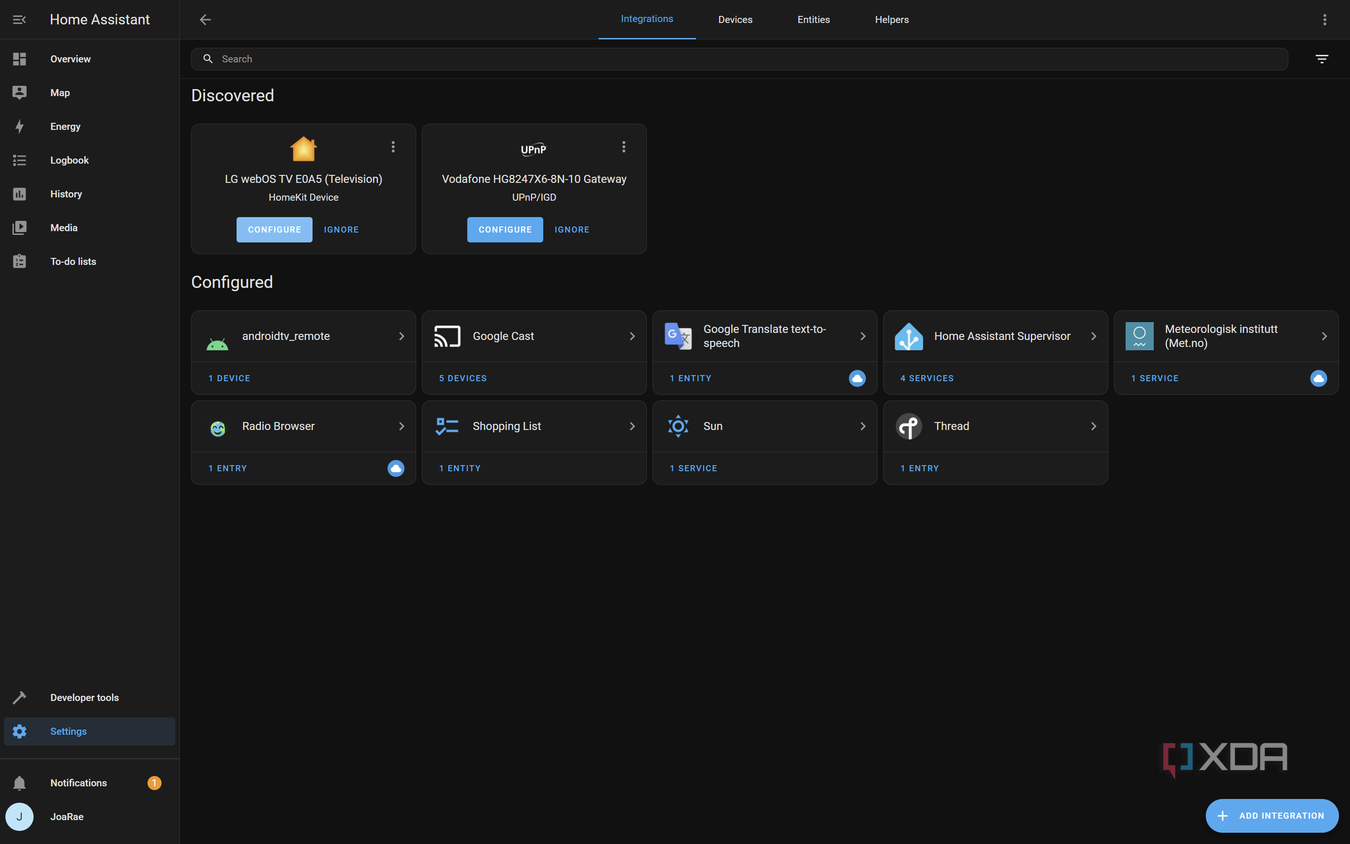This screenshot has height=844, width=1350.
Task: Click the Shopping List icon
Action: 447,426
